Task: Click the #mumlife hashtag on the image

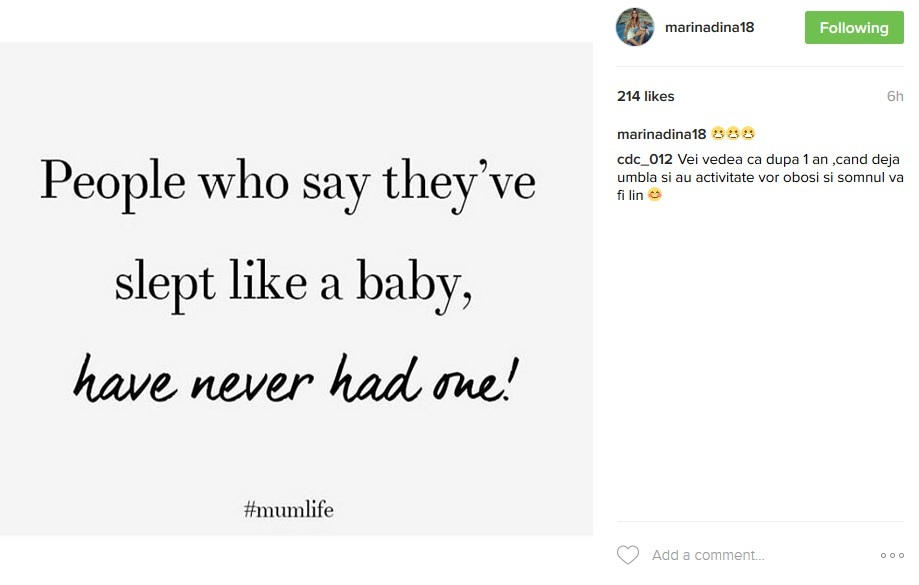Action: tap(289, 510)
